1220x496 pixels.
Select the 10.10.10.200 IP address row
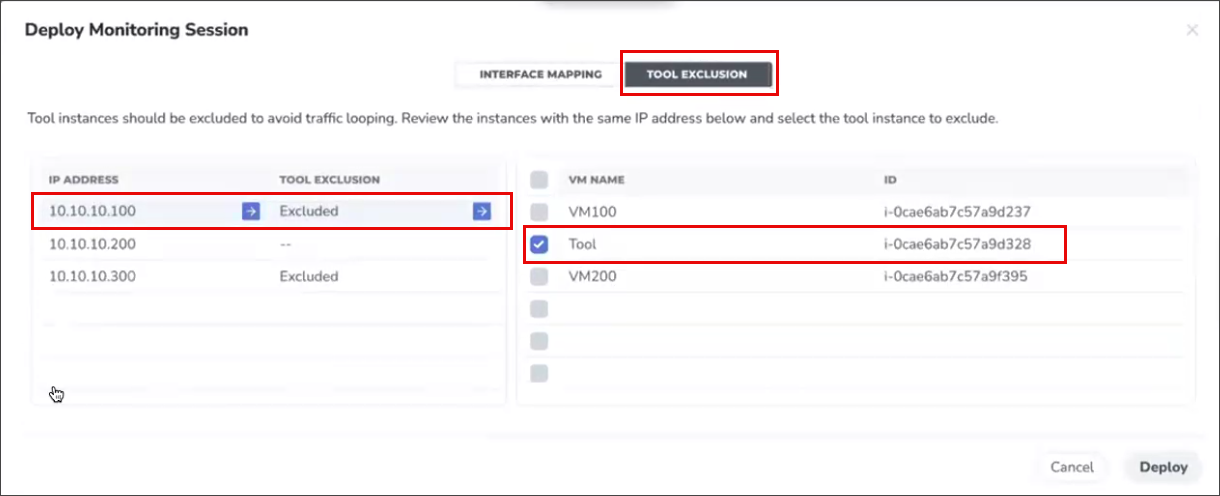click(x=92, y=244)
